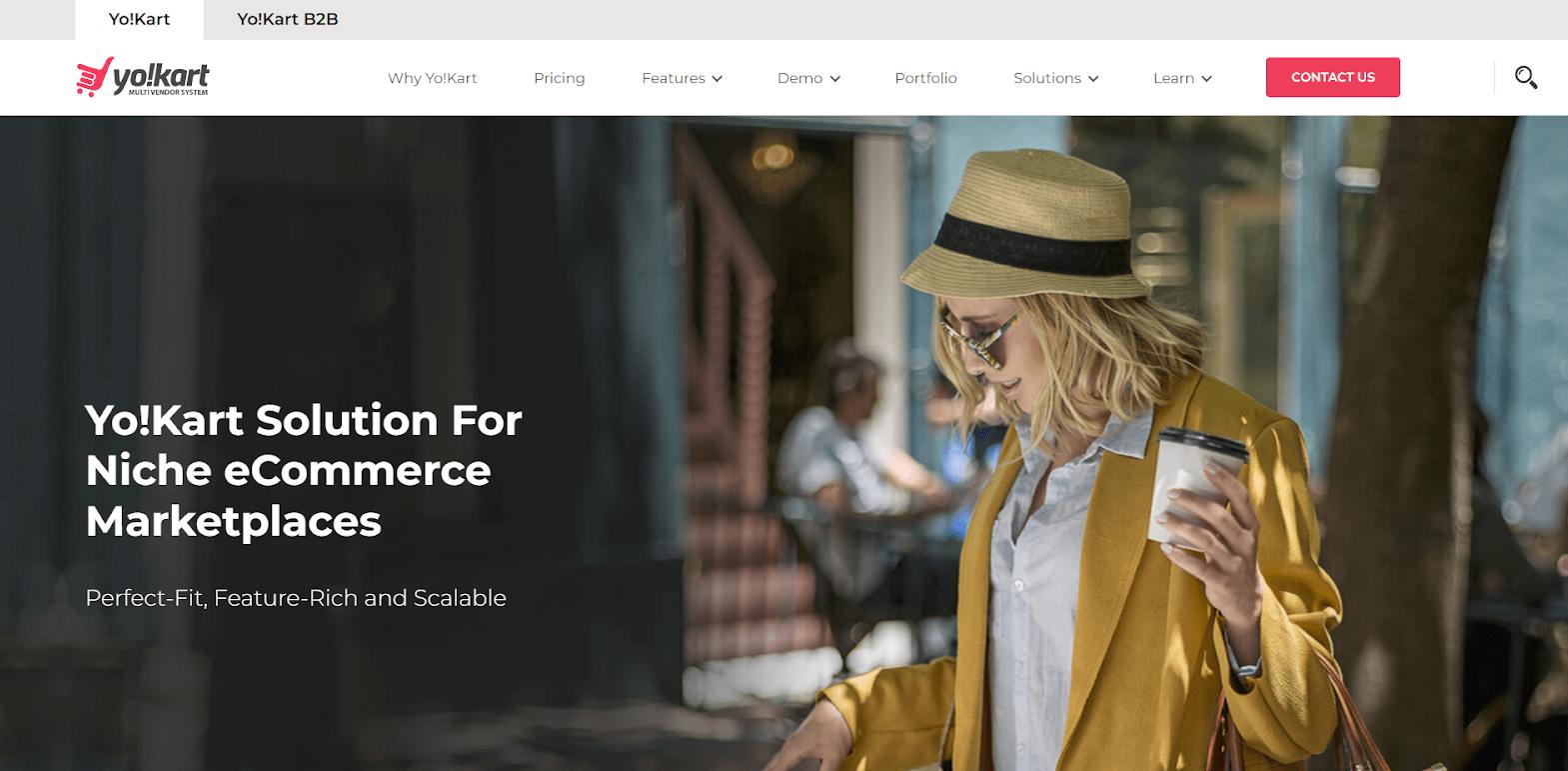1568x771 pixels.
Task: Open the search magnifier icon
Action: point(1525,77)
